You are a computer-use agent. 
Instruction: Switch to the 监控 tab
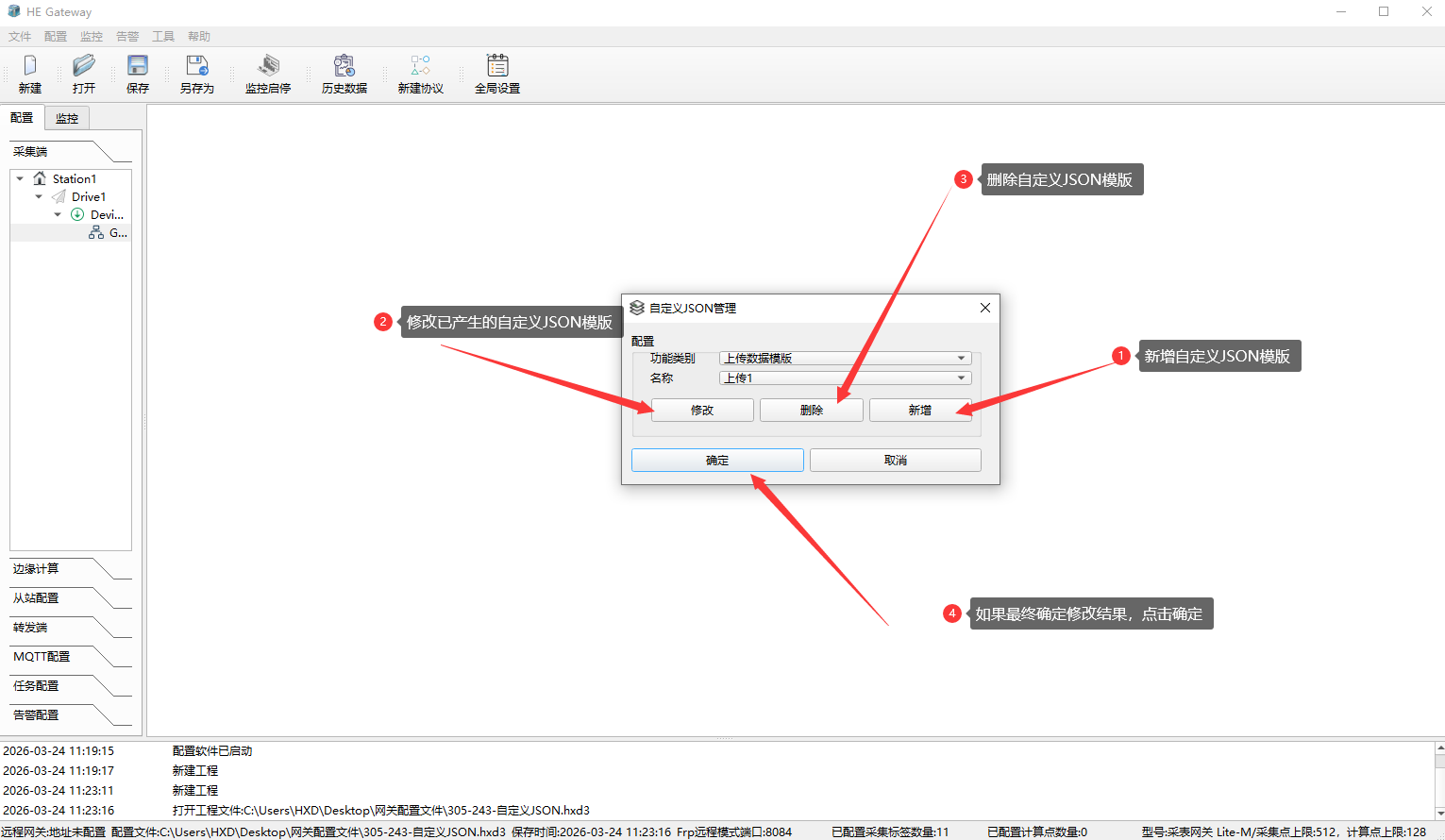click(67, 119)
